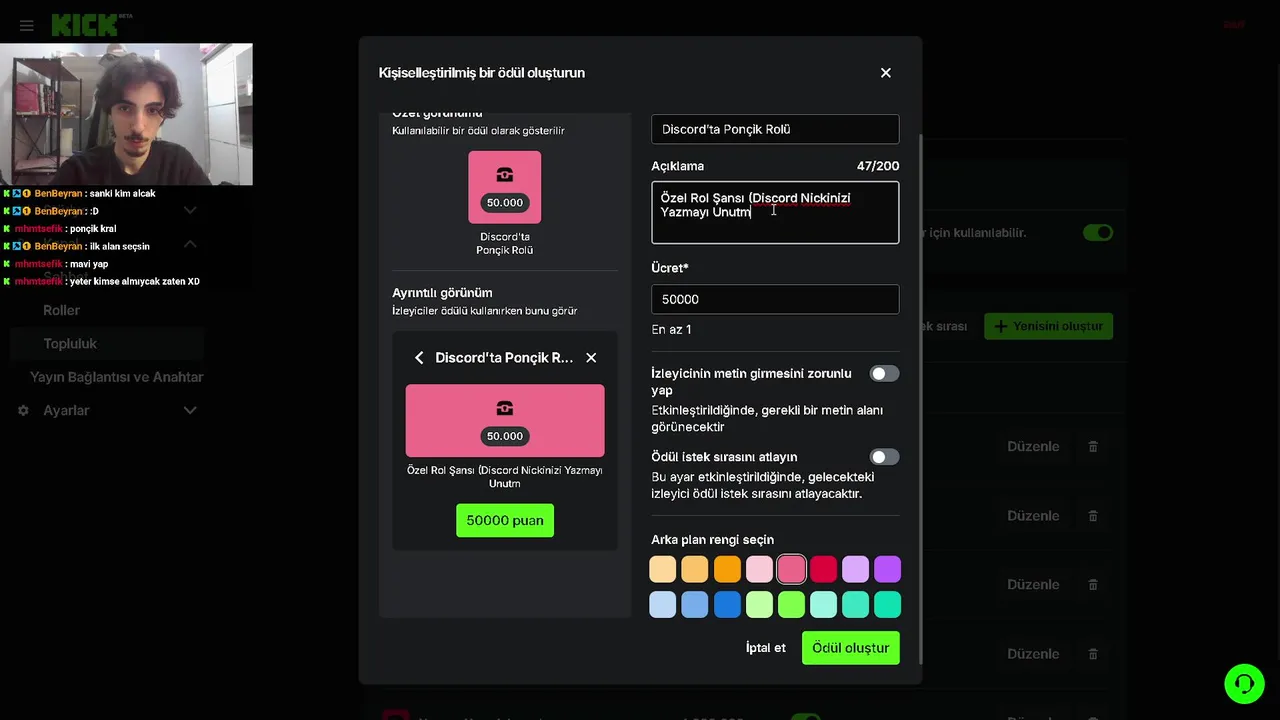The height and width of the screenshot is (720, 1280).
Task: Click the green 50000 puan preview button
Action: 505,520
